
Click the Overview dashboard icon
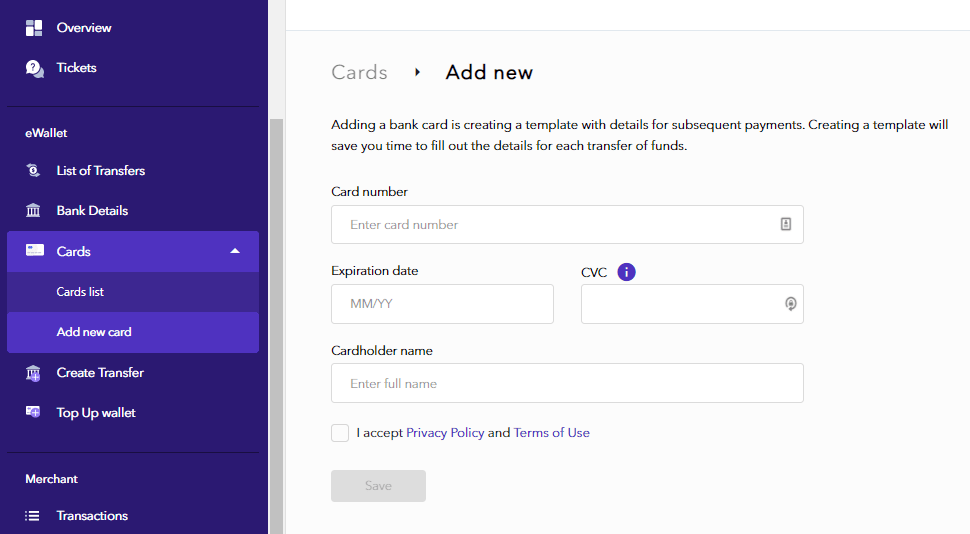pyautogui.click(x=34, y=28)
